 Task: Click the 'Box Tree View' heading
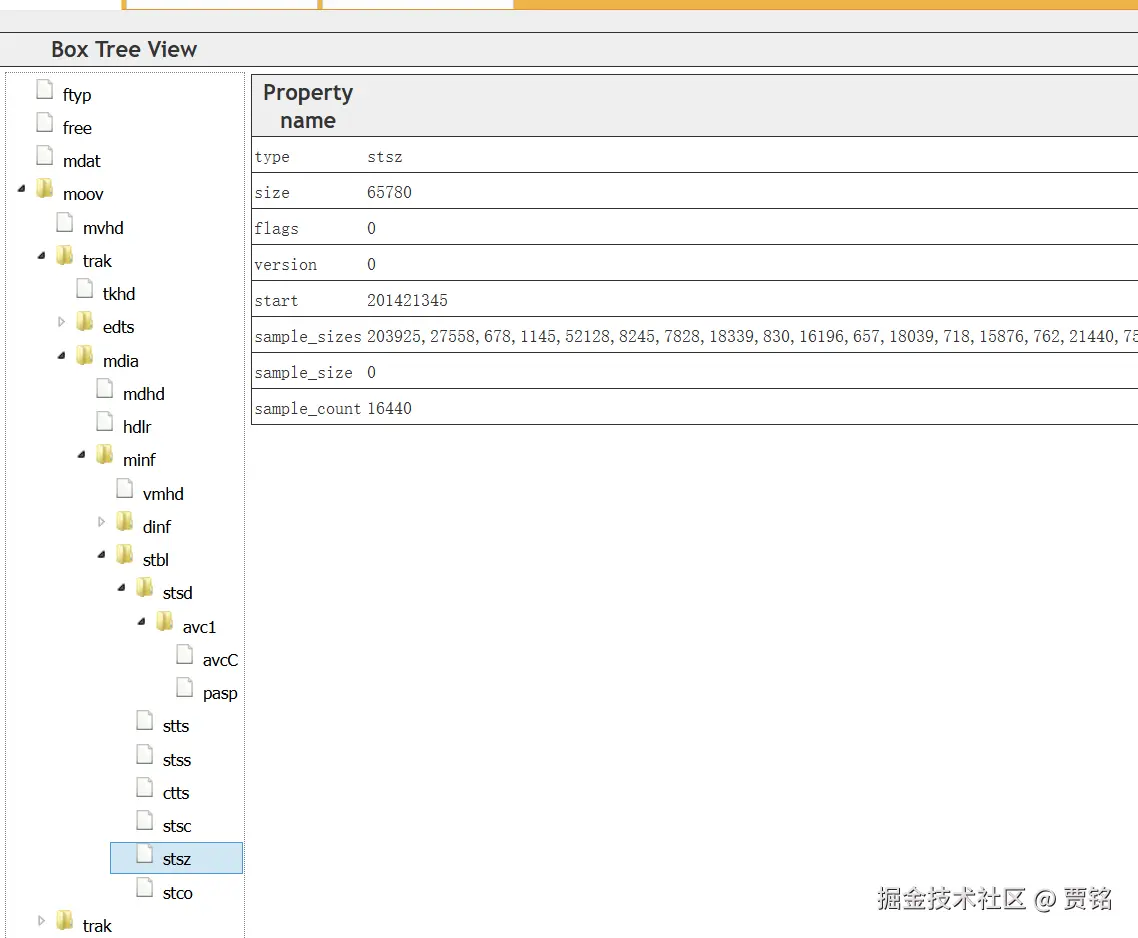point(124,49)
